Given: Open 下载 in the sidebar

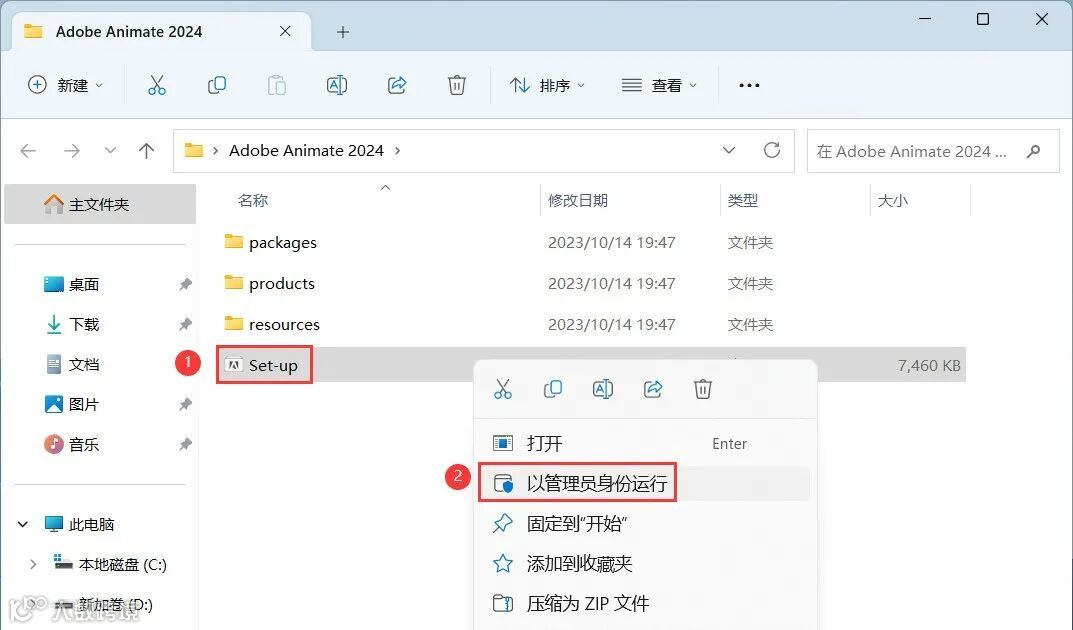Looking at the screenshot, I should pyautogui.click(x=83, y=324).
